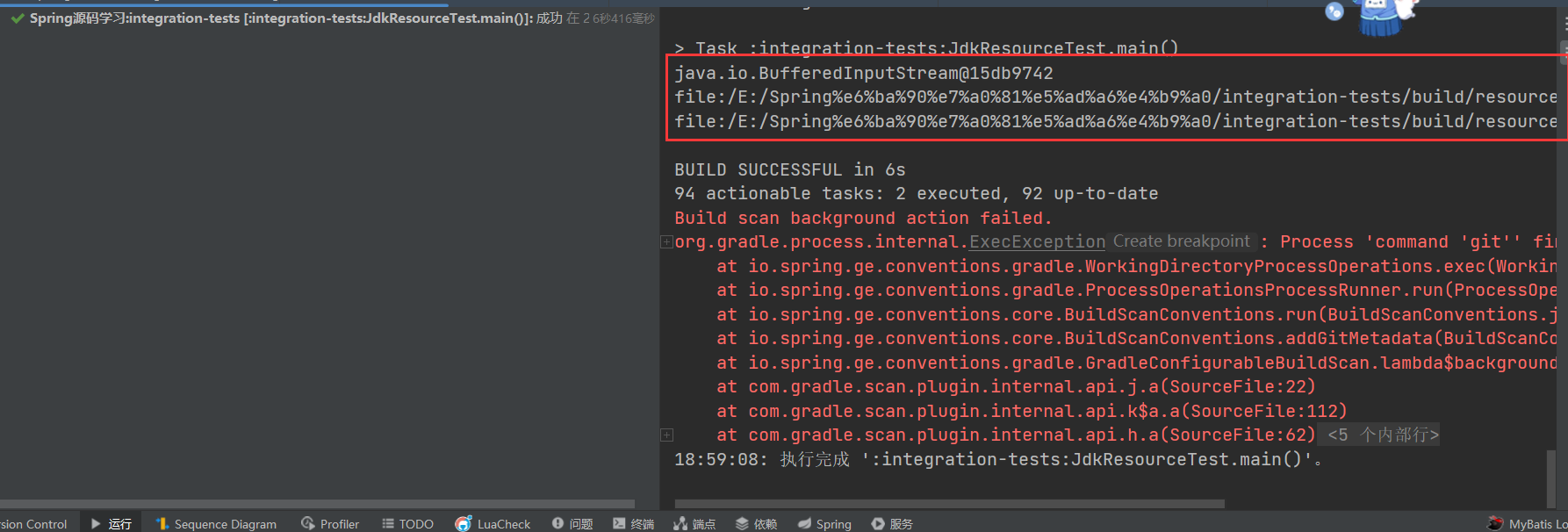Click the ProcessOperationsProcessRunner.run stack line

pos(1137,290)
